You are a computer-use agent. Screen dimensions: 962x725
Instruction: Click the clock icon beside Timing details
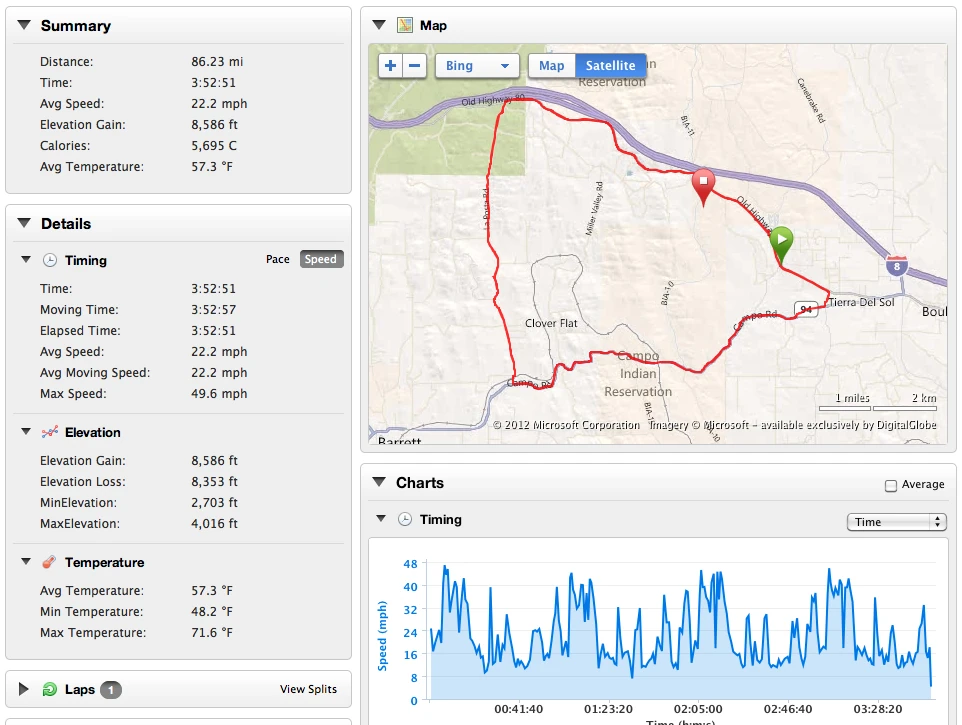click(50, 260)
